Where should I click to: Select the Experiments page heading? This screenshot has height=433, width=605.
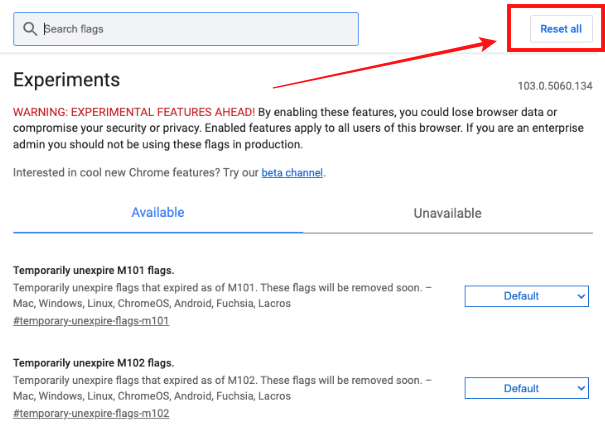click(66, 80)
